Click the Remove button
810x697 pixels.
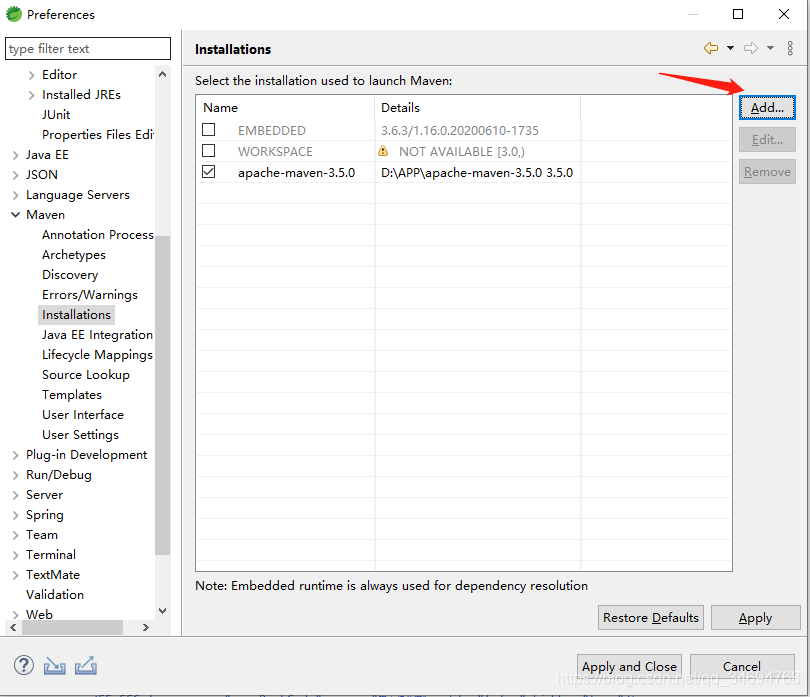tap(767, 172)
